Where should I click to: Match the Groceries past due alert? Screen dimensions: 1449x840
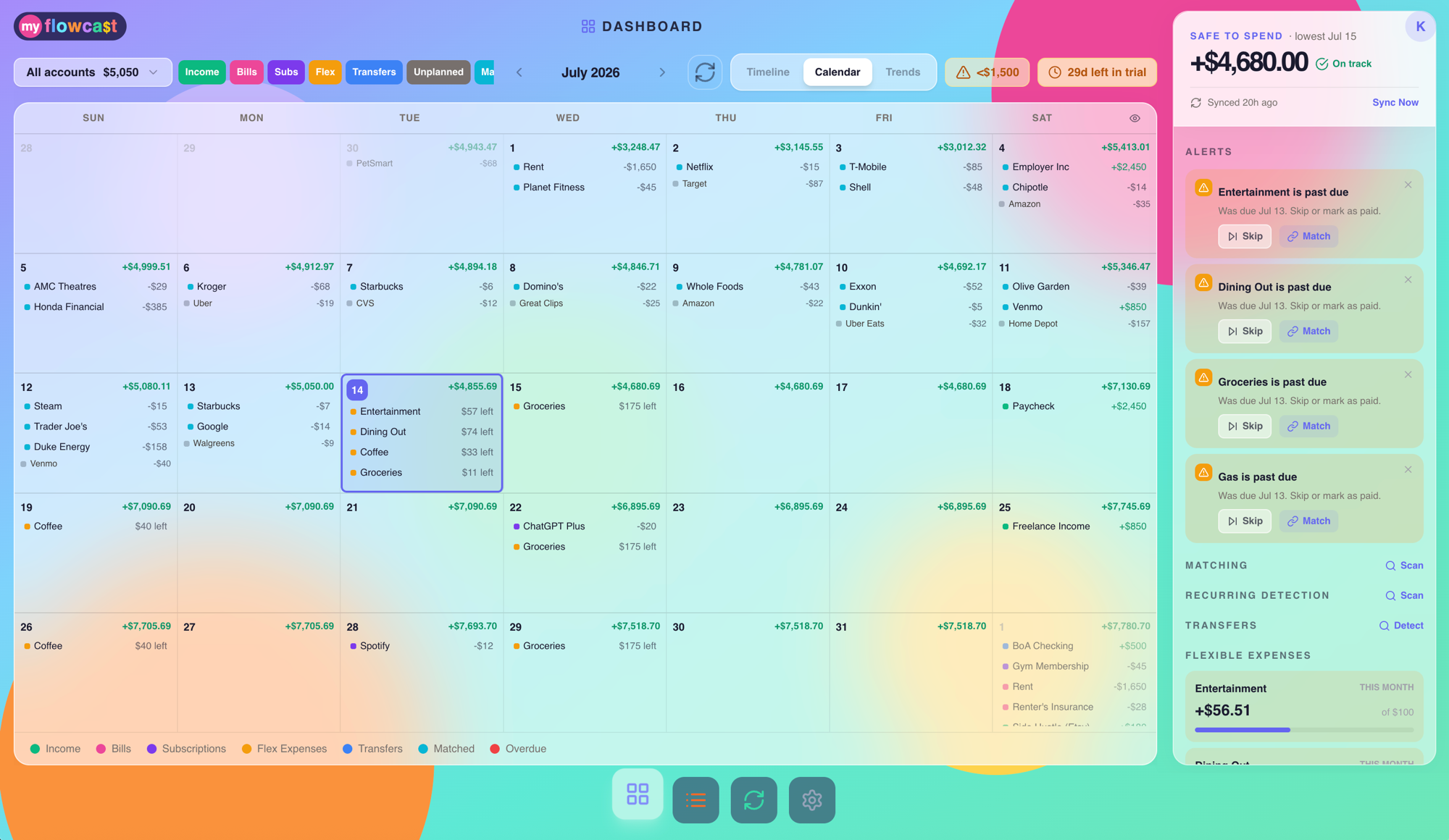coord(1308,426)
